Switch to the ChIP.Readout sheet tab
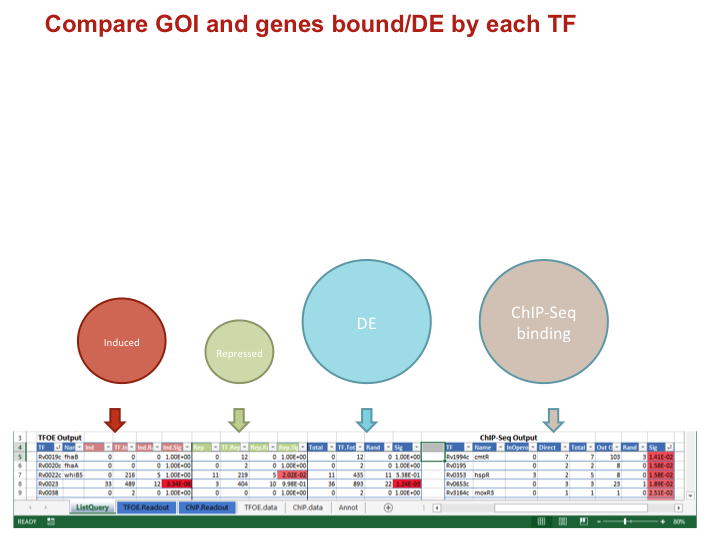This screenshot has height=540, width=720. tap(206, 508)
